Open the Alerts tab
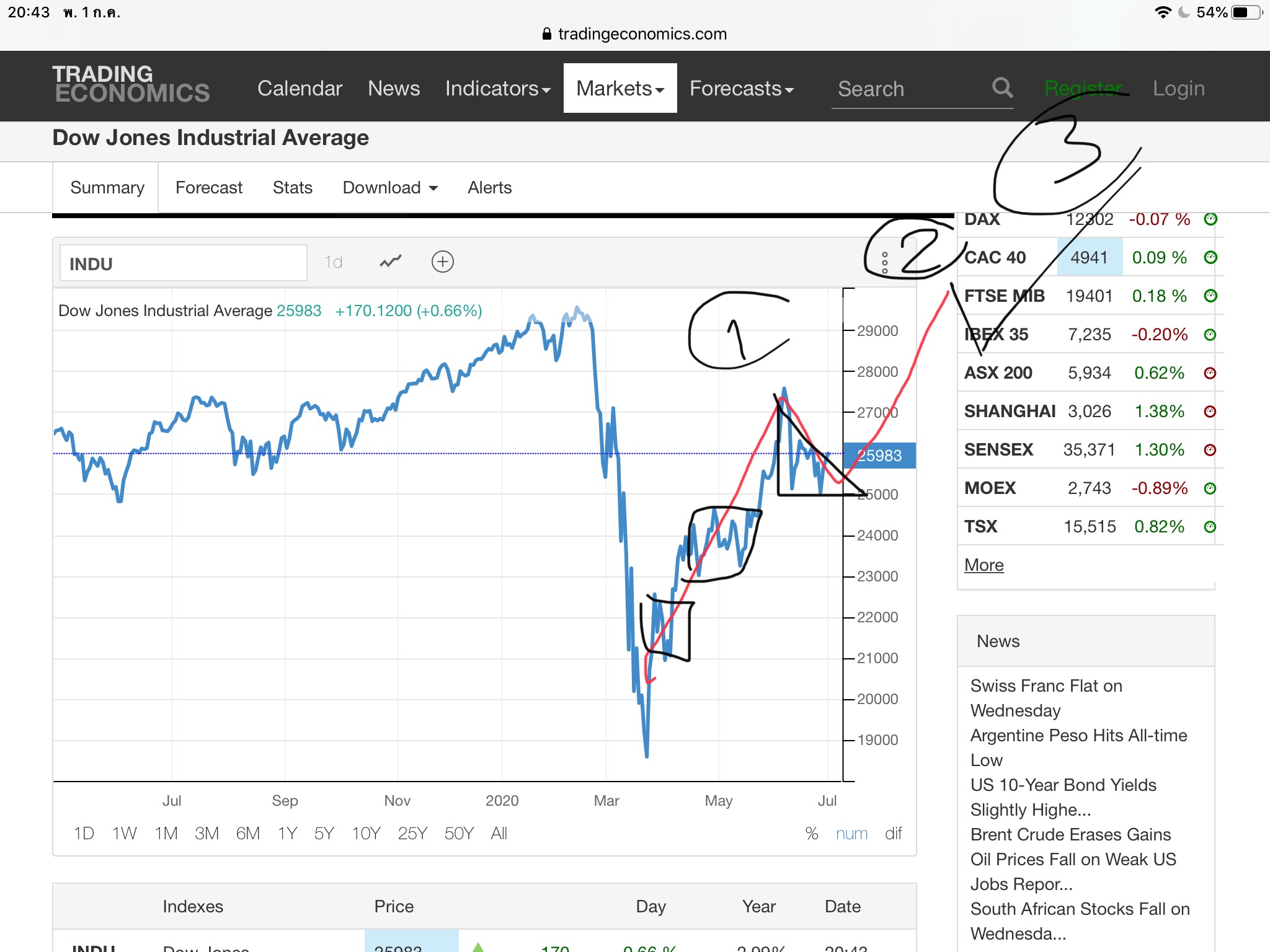This screenshot has height=952, width=1270. pyautogui.click(x=489, y=187)
